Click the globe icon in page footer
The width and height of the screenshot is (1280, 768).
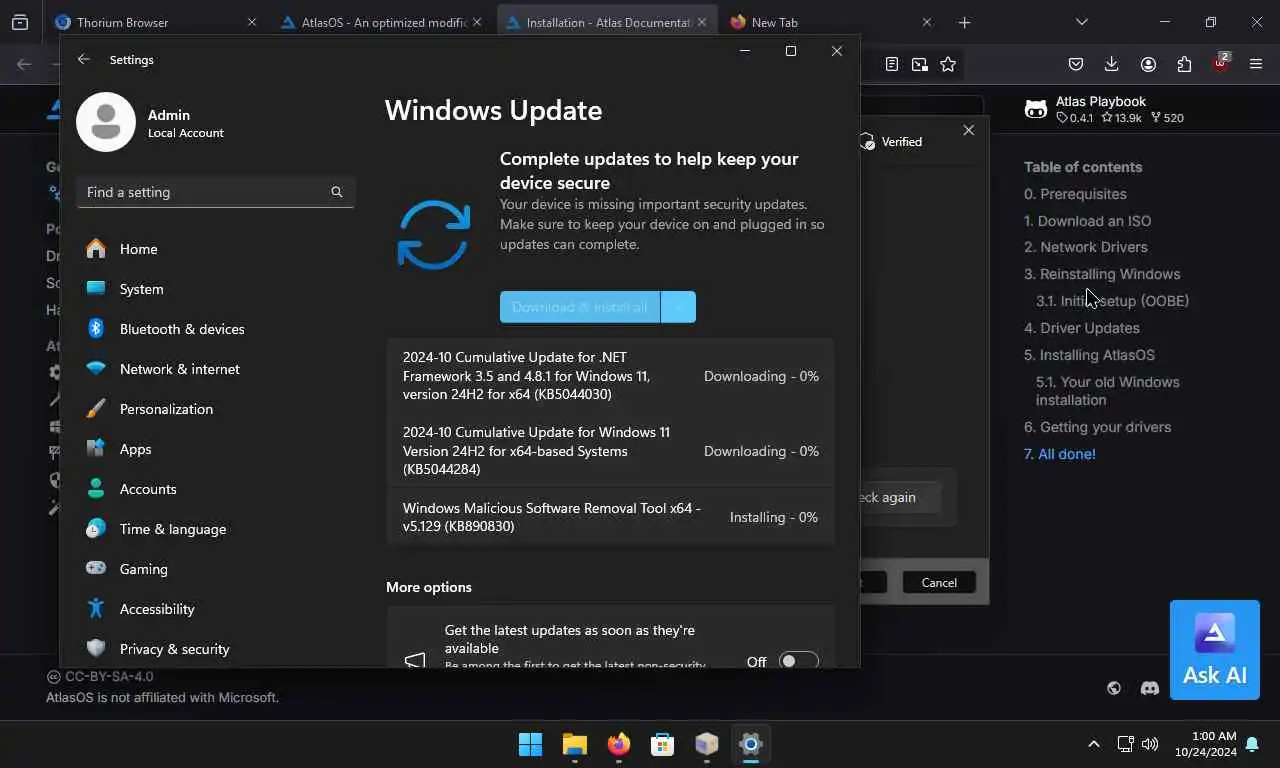1114,688
